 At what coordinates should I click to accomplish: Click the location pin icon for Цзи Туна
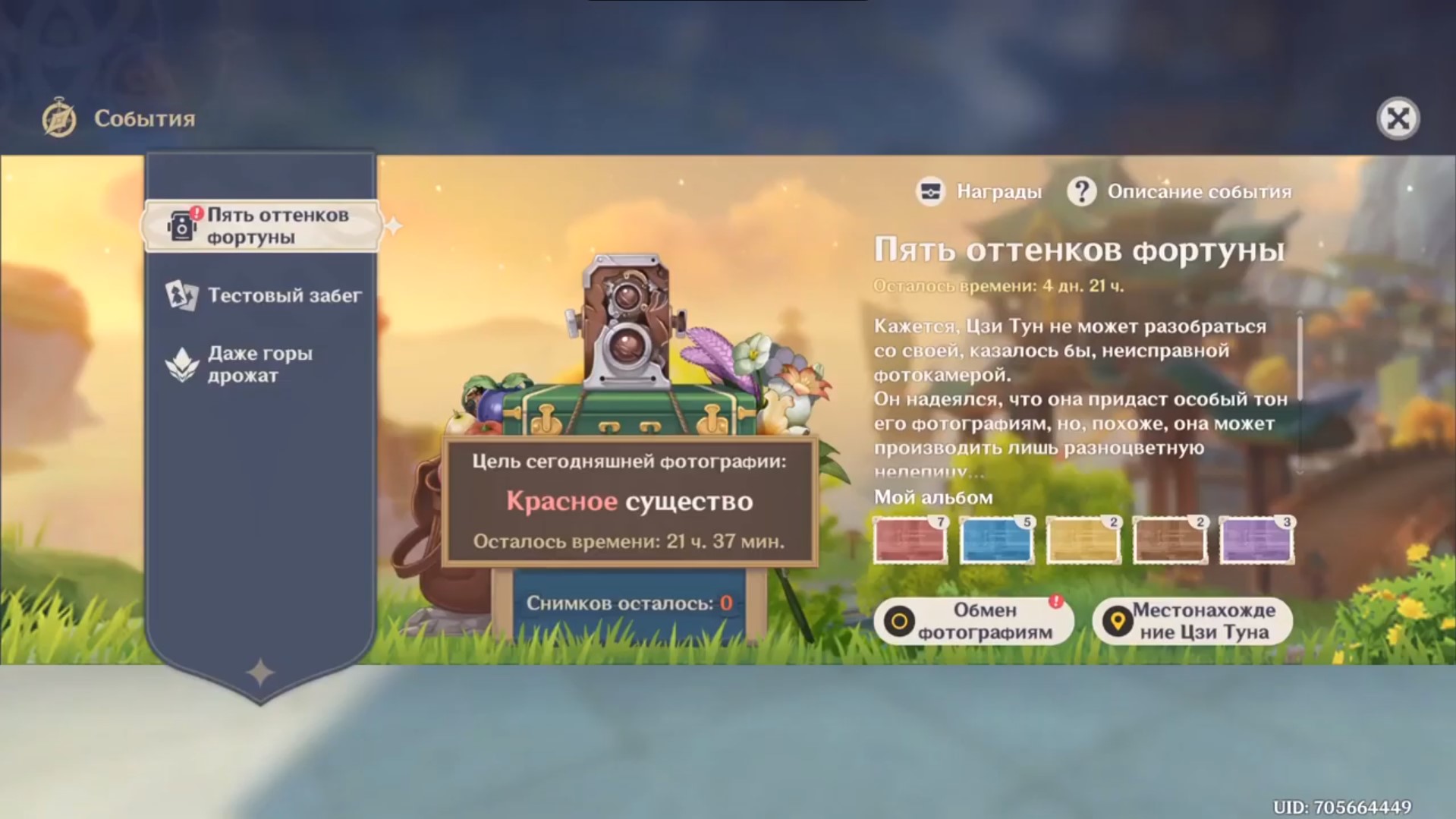[1117, 622]
